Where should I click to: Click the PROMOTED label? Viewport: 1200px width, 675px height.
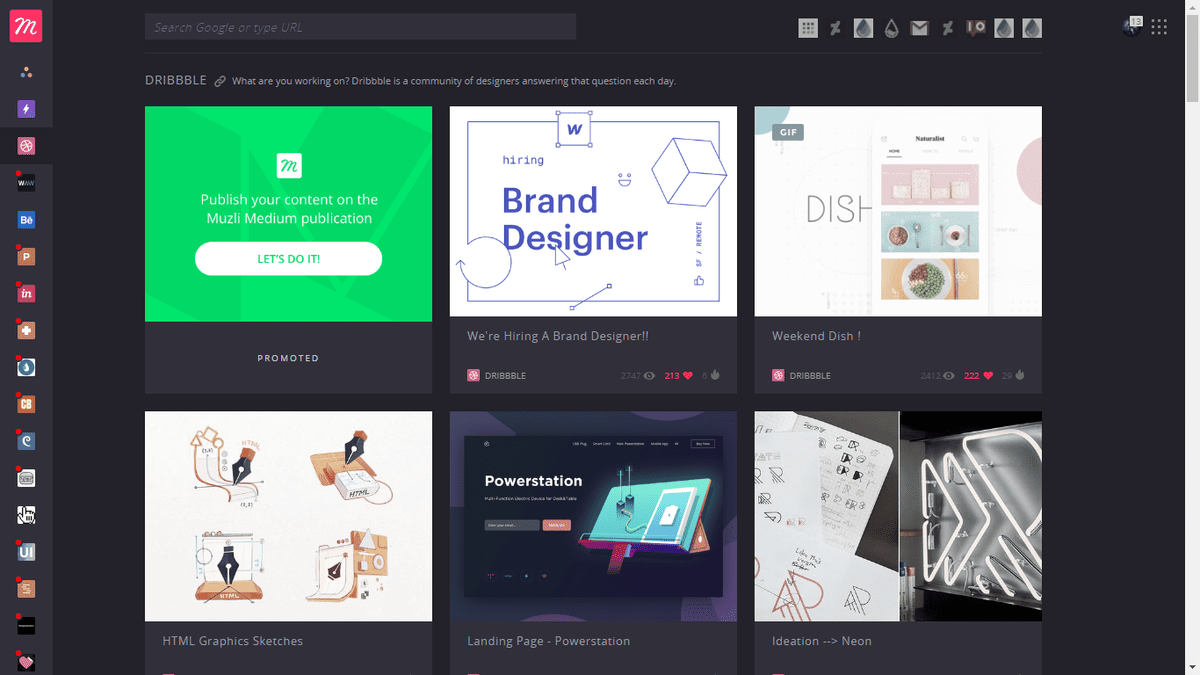pyautogui.click(x=288, y=358)
